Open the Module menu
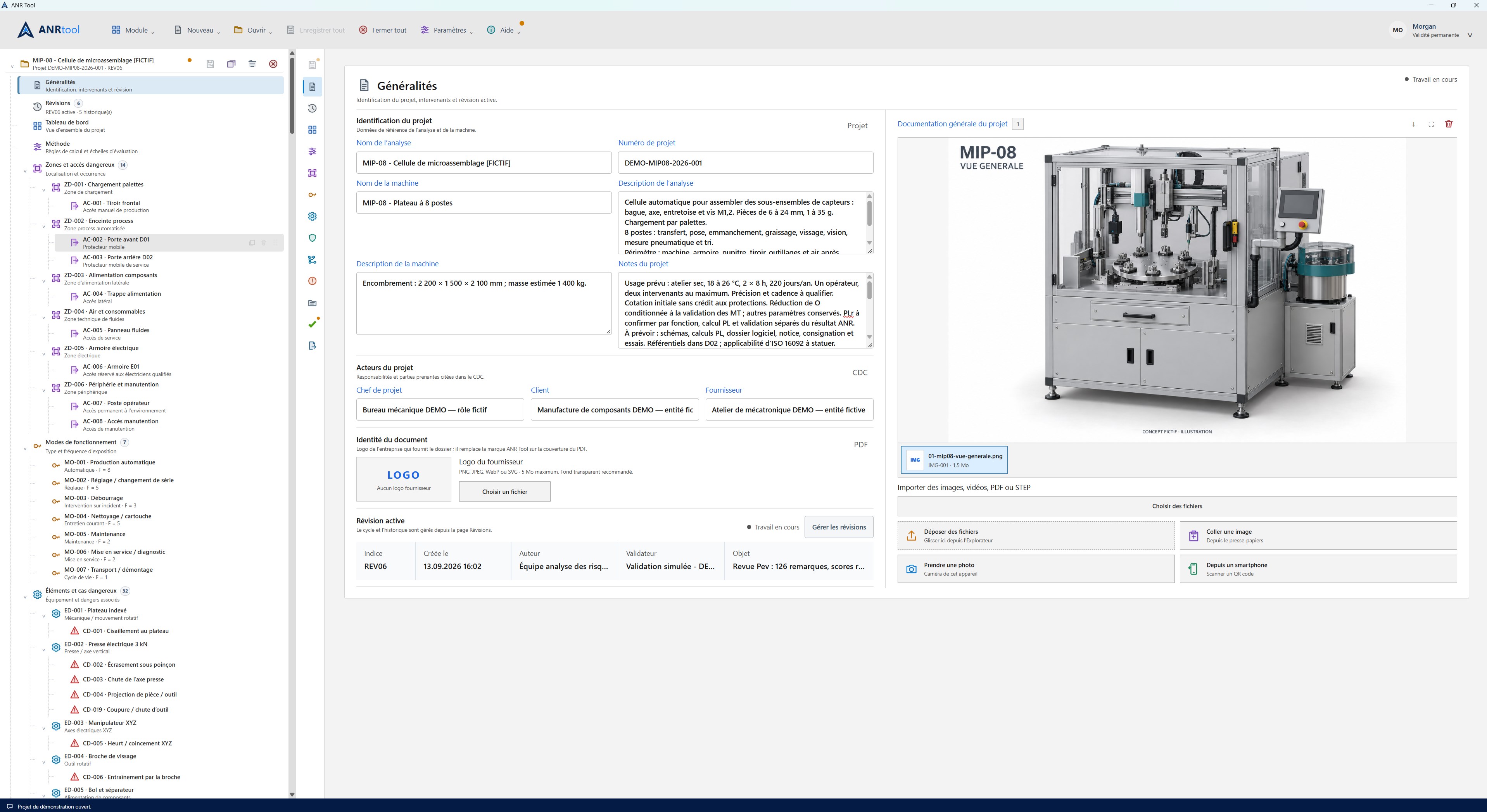 (133, 30)
